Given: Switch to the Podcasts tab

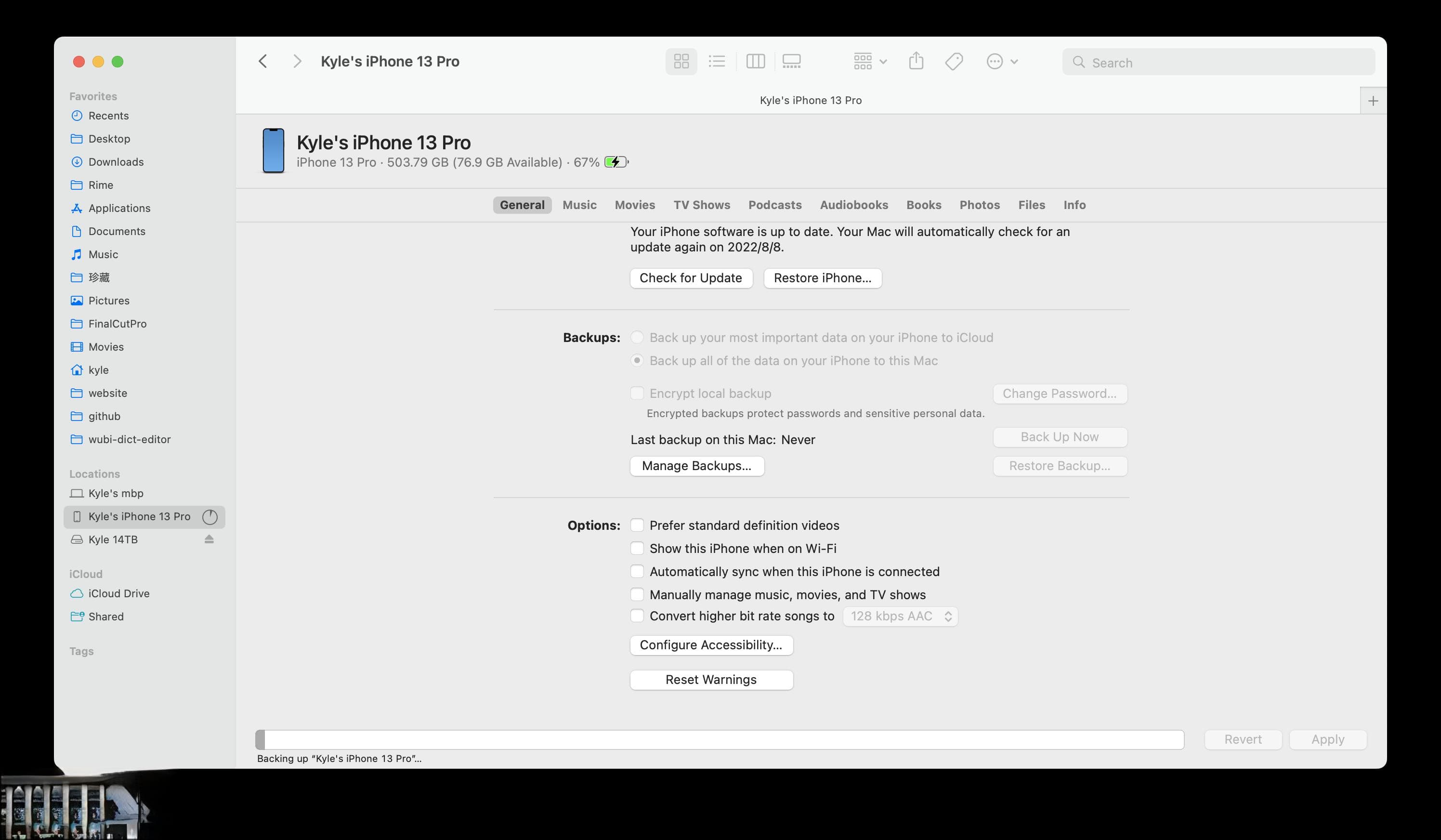Looking at the screenshot, I should 775,205.
